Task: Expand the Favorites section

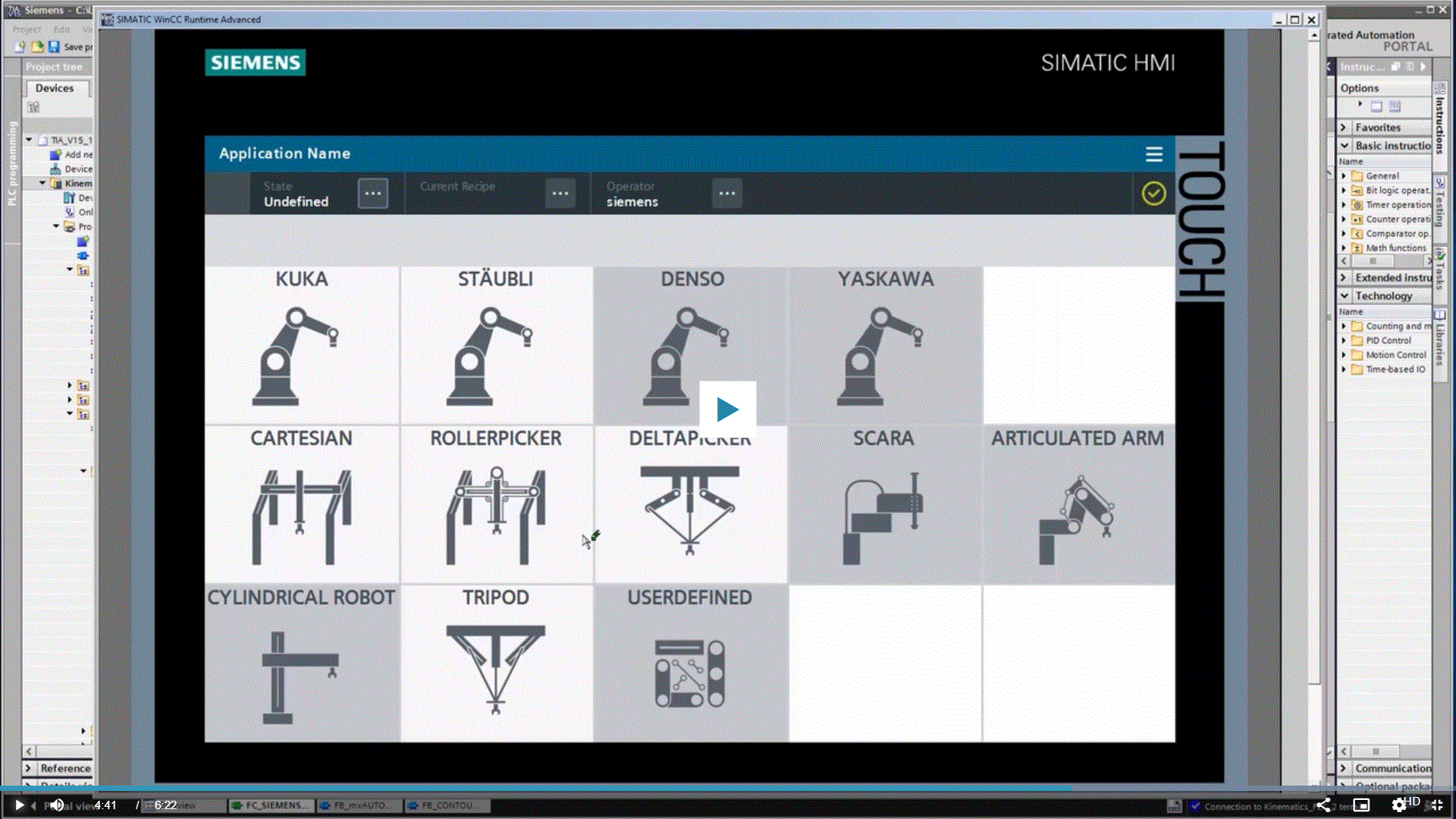Action: pos(1344,127)
